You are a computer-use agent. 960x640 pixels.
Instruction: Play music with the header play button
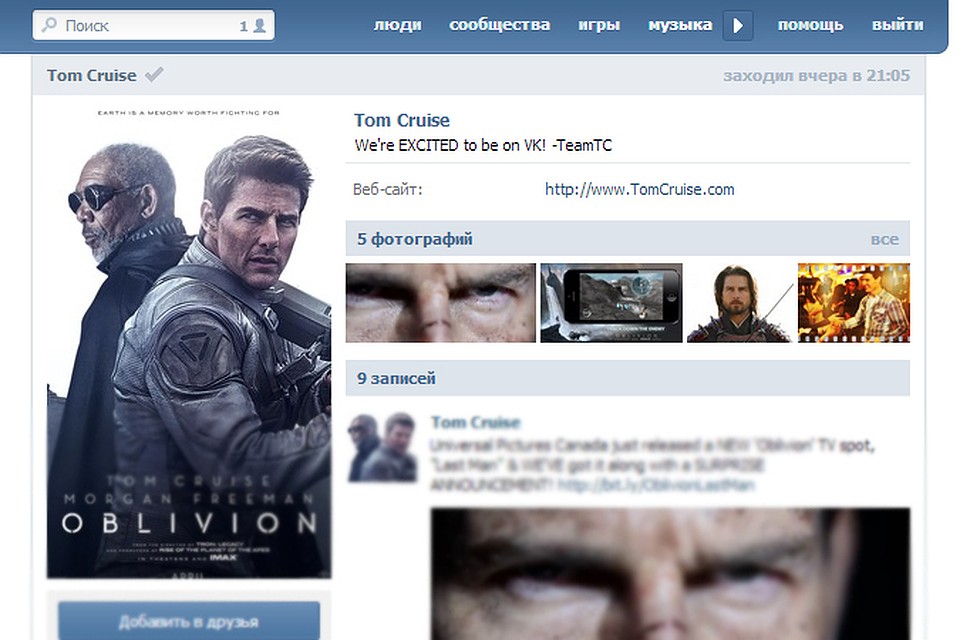tap(738, 25)
